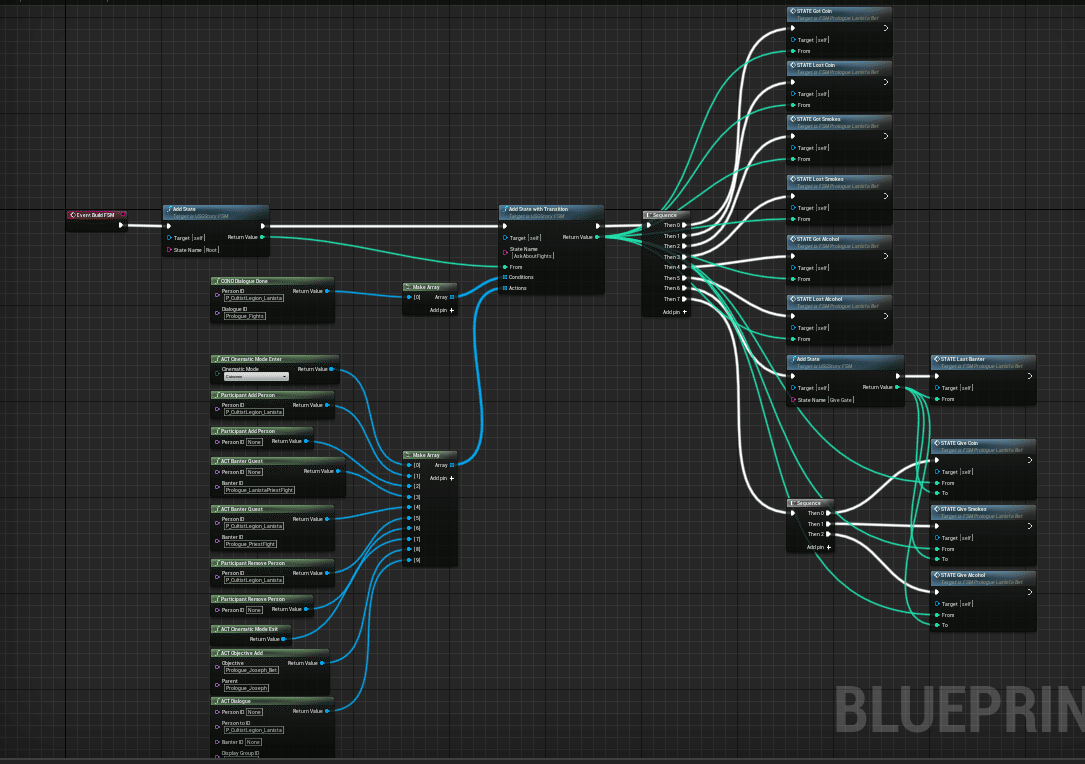This screenshot has height=764, width=1085.
Task: Click Return Value pin of ACT Cinematic Mode Exit
Action: pyautogui.click(x=283, y=639)
